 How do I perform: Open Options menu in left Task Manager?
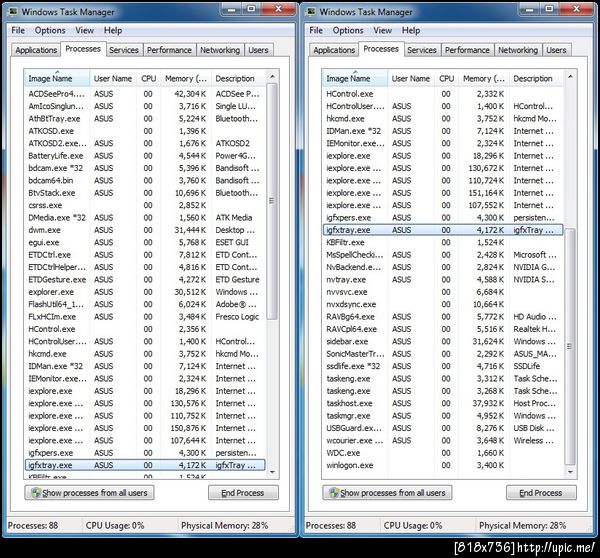(x=50, y=30)
